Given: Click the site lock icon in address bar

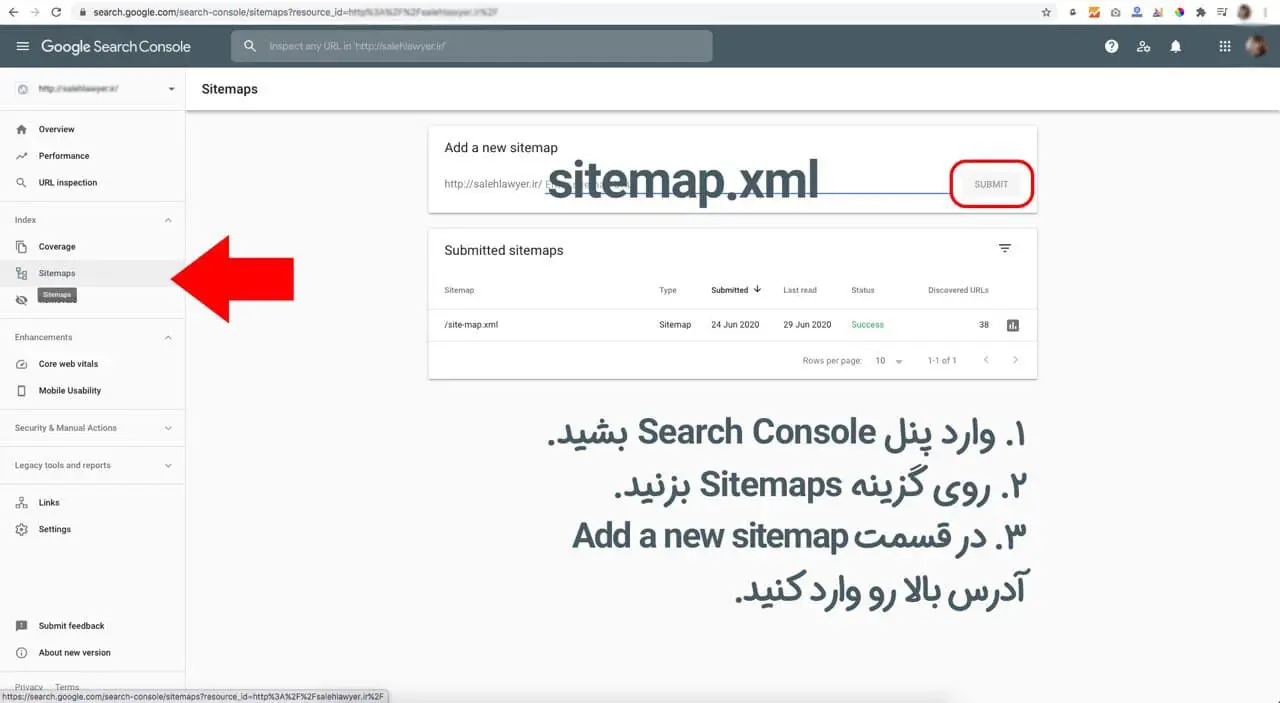Looking at the screenshot, I should pyautogui.click(x=83, y=12).
